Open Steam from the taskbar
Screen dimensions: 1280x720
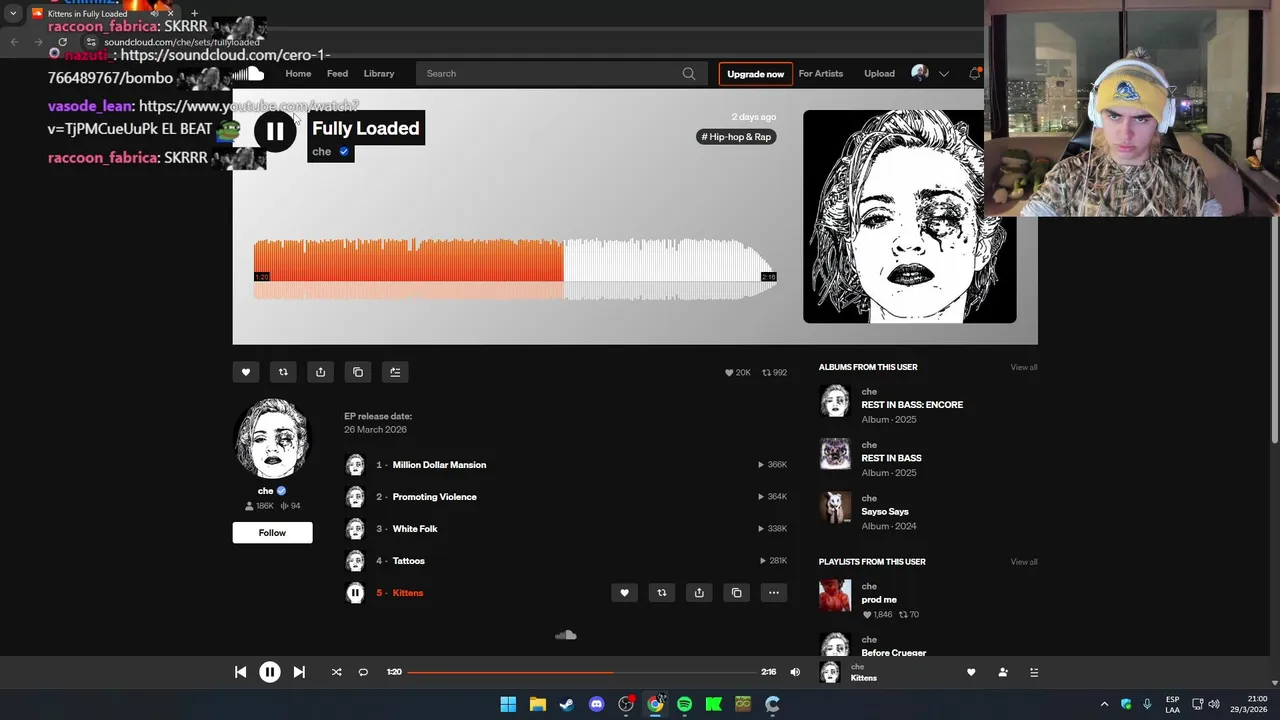coord(567,704)
